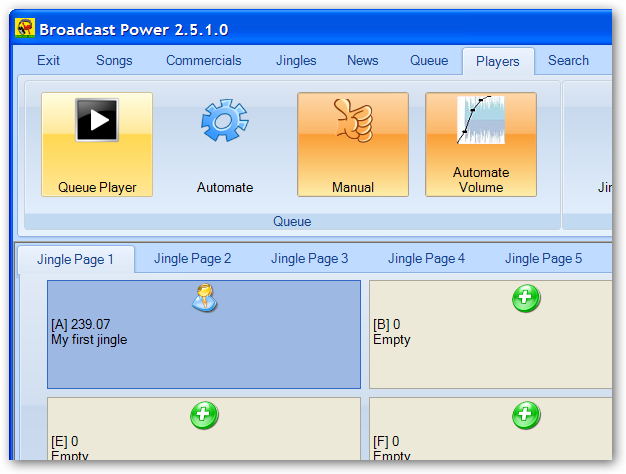This screenshot has width=626, height=474.
Task: Click the Manual button label
Action: coord(353,187)
